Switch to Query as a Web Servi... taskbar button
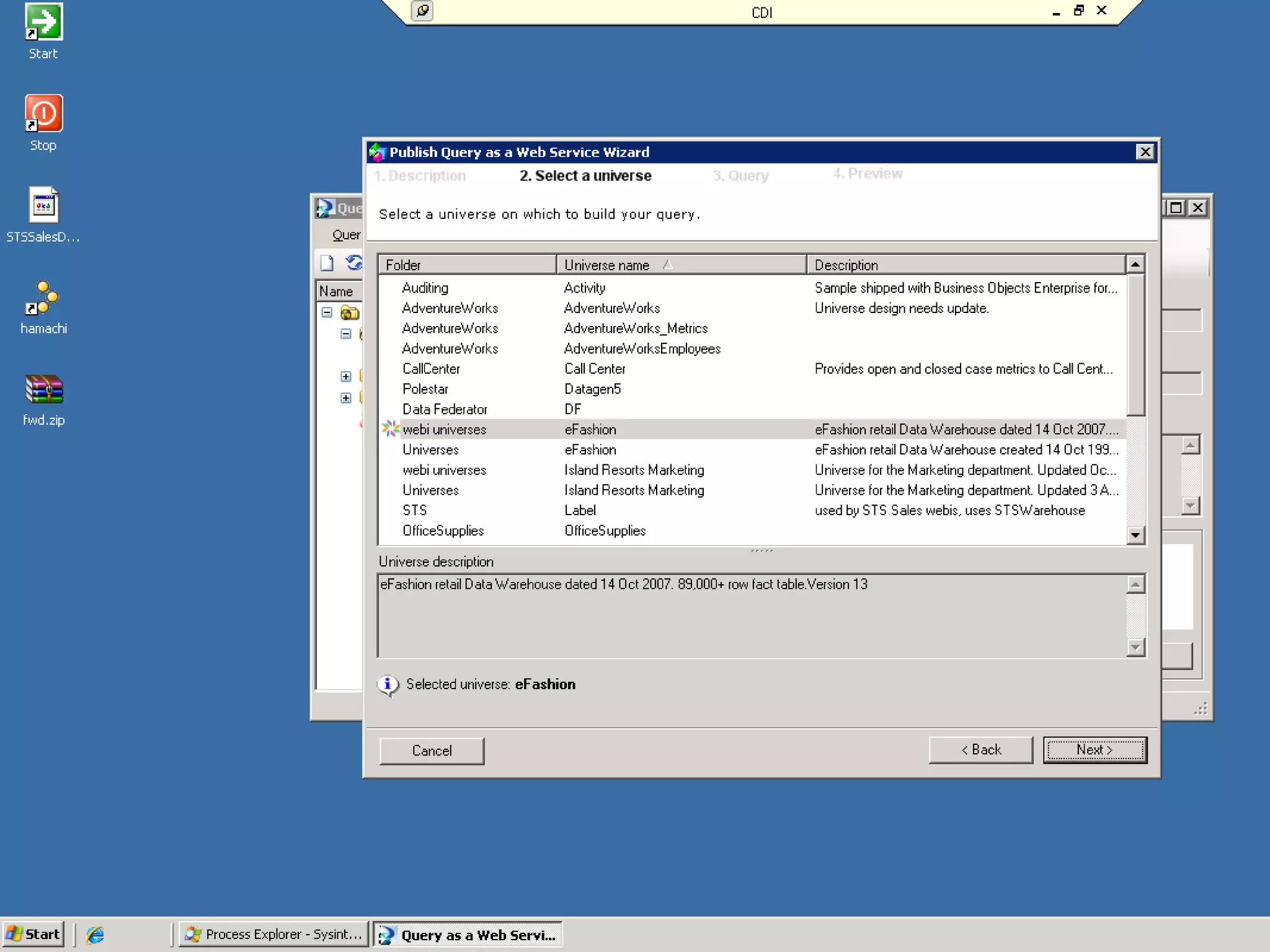The image size is (1270, 952). click(468, 935)
